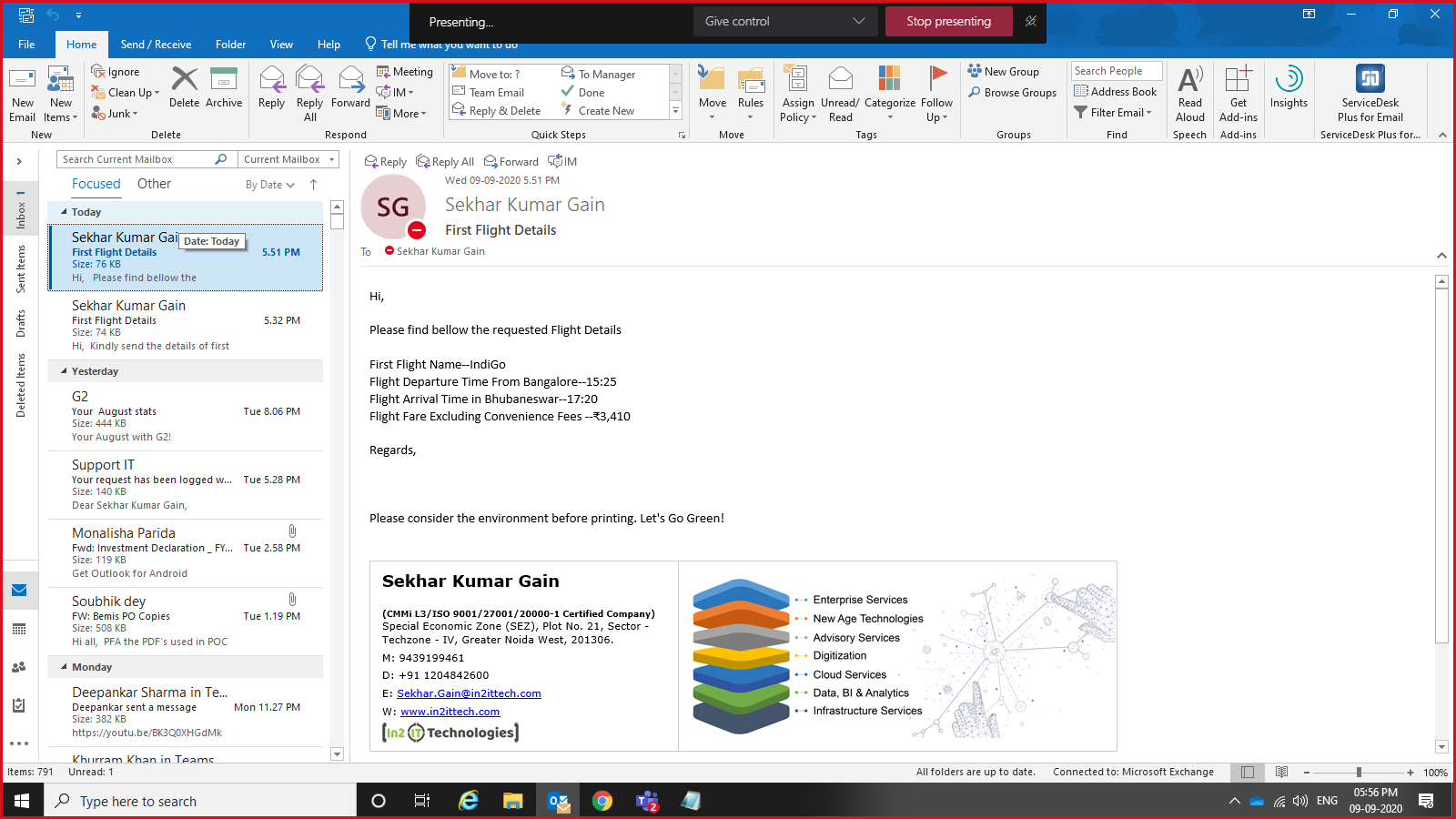Image resolution: width=1456 pixels, height=819 pixels.
Task: Open the Help ribbon tab
Action: click(329, 44)
